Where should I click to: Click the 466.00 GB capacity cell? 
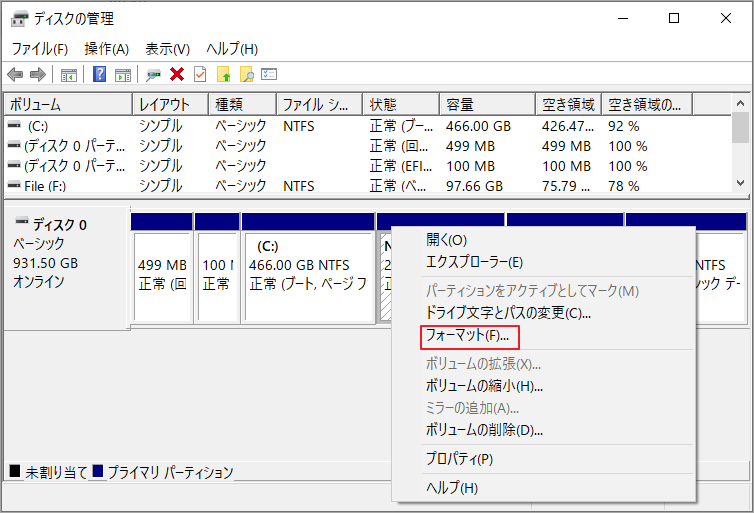[x=478, y=126]
